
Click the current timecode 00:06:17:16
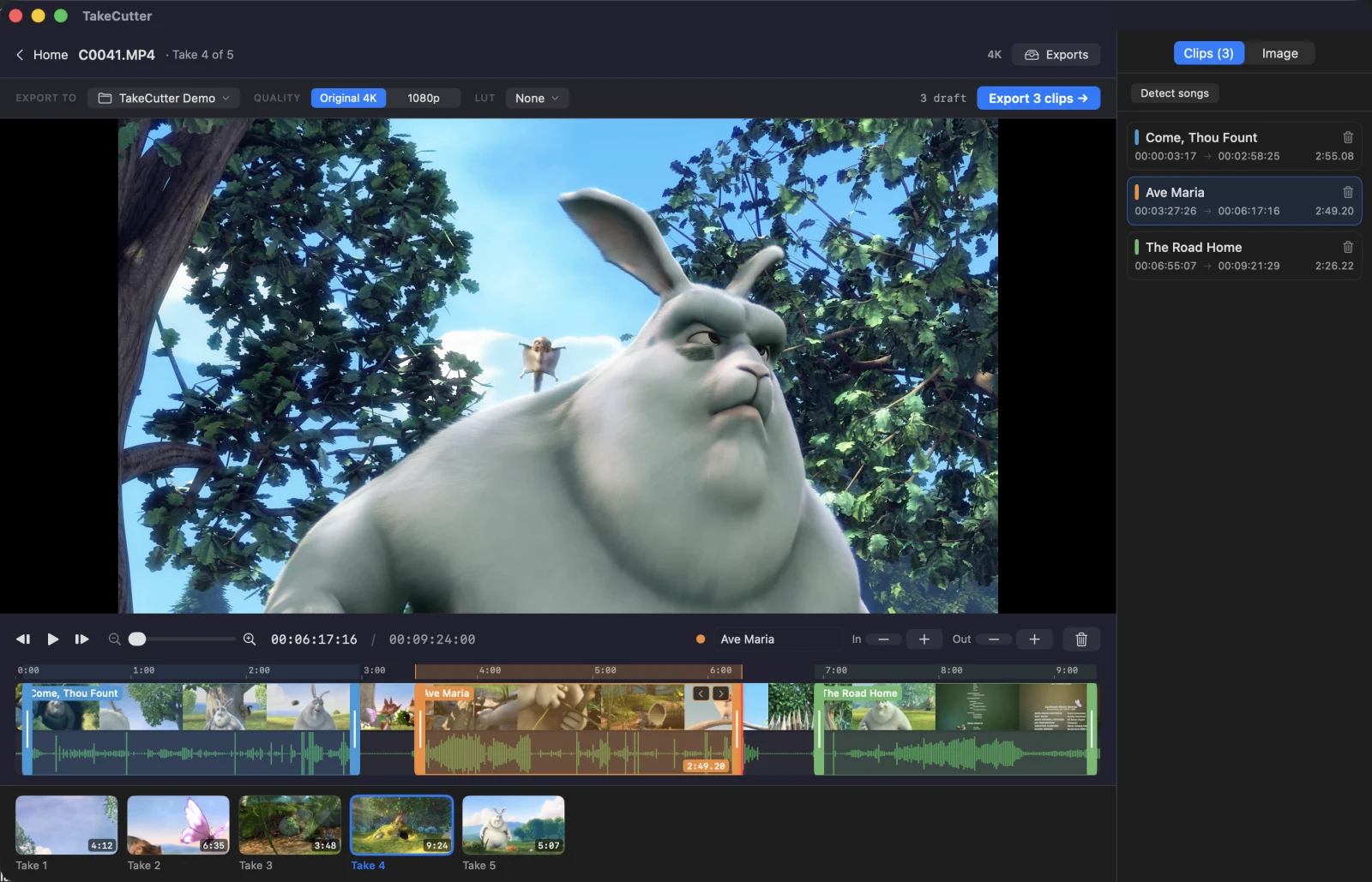coord(314,639)
